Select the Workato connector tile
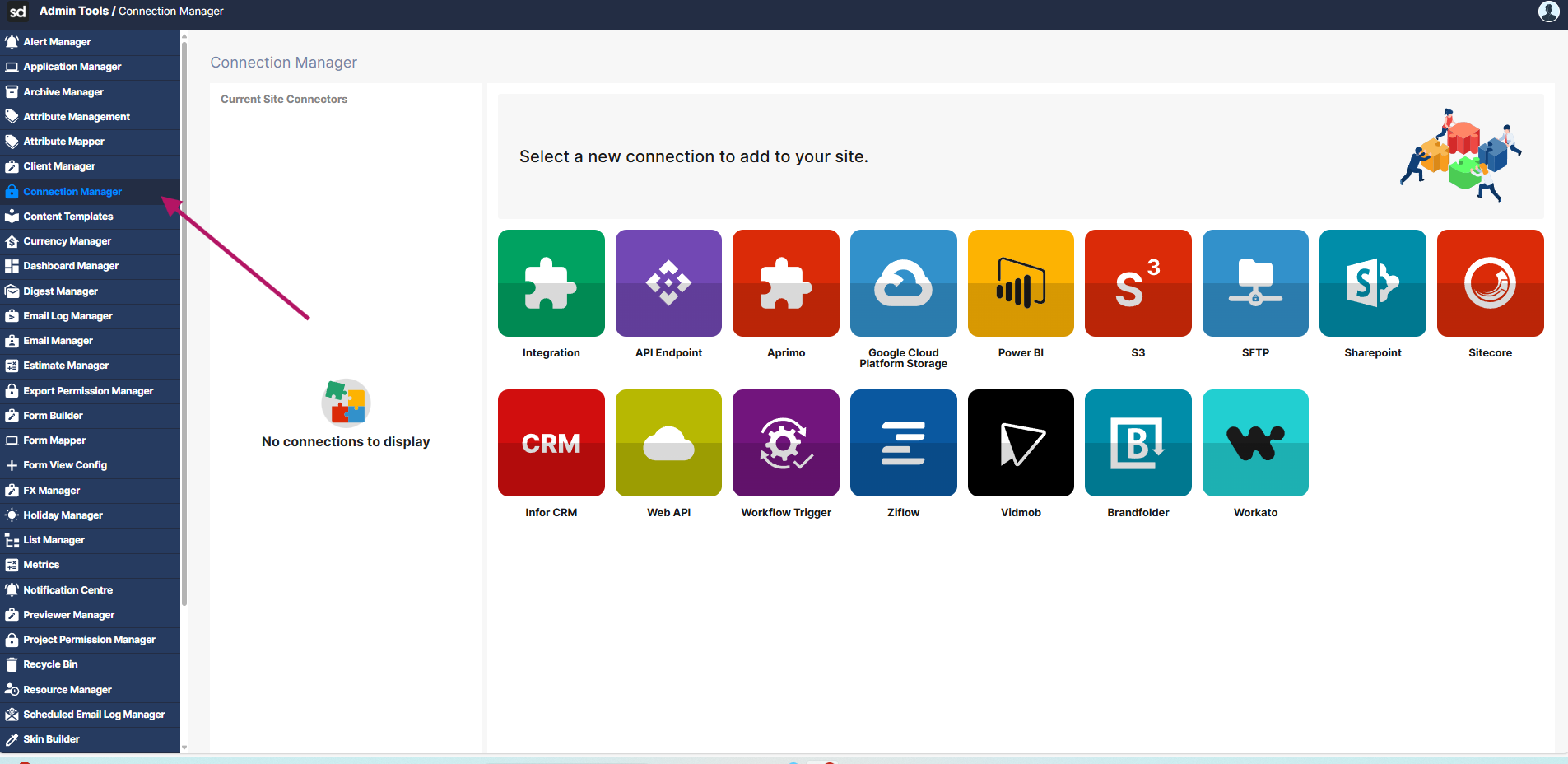Screen dimensions: 1568x764 pos(1255,443)
